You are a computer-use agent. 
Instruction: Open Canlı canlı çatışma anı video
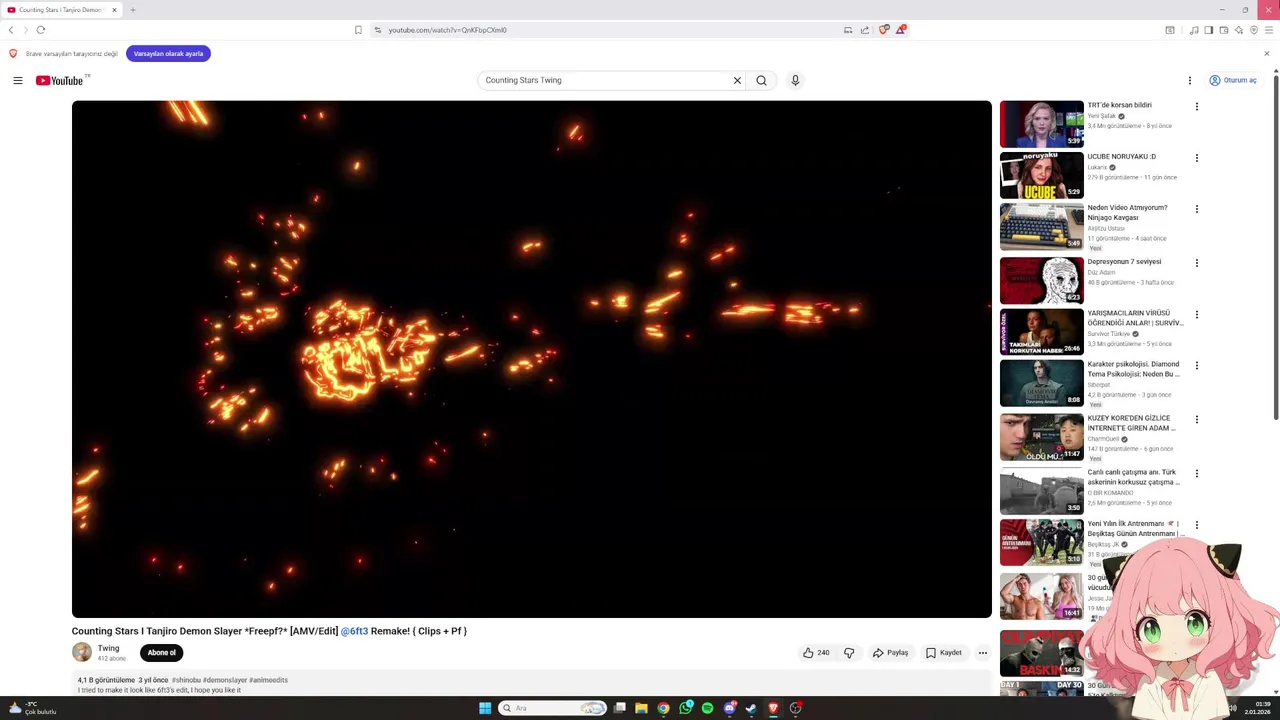click(1041, 490)
